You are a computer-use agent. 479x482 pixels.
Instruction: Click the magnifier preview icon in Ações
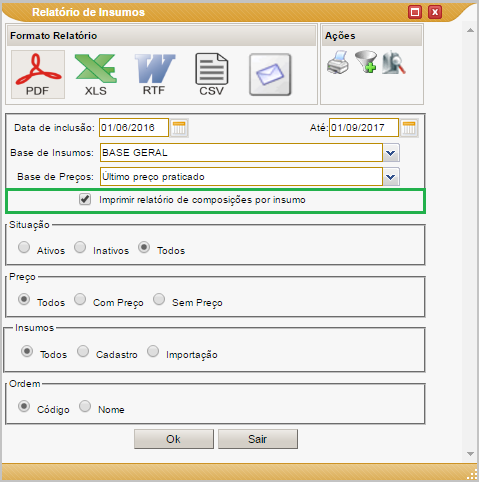[394, 62]
